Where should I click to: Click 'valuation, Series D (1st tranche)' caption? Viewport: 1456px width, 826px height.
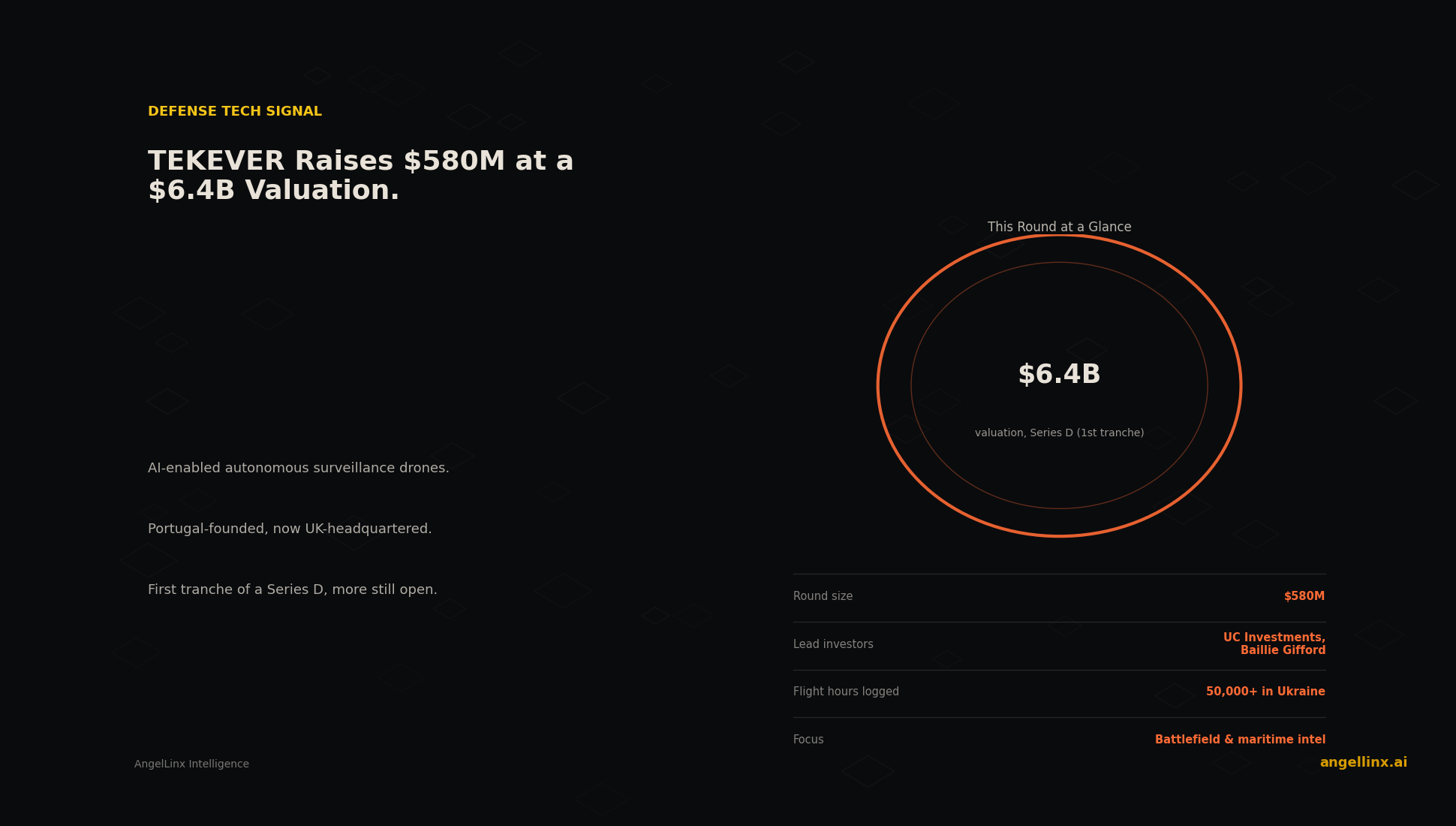(x=1059, y=433)
